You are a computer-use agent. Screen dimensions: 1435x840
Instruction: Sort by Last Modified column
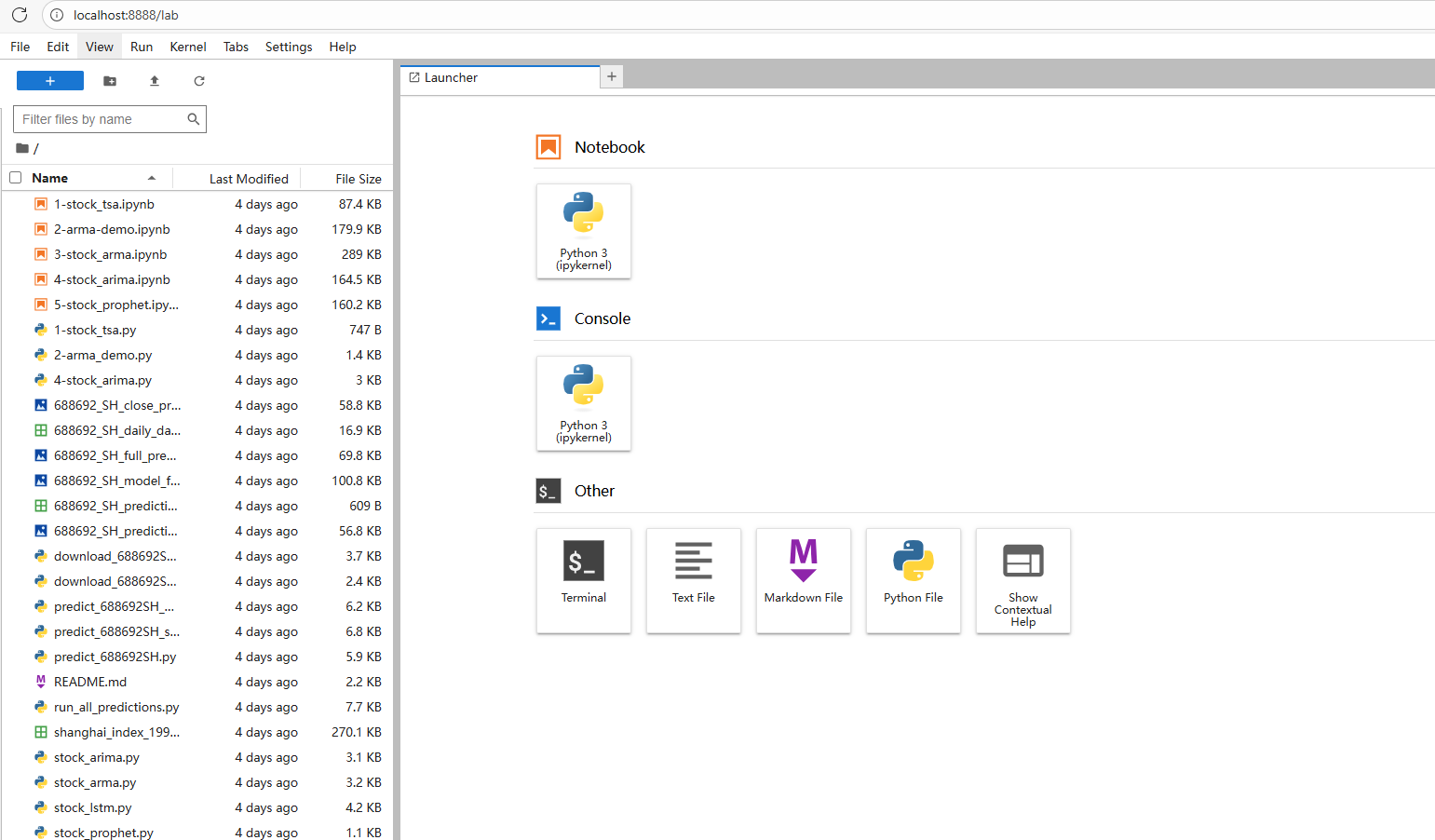click(249, 179)
